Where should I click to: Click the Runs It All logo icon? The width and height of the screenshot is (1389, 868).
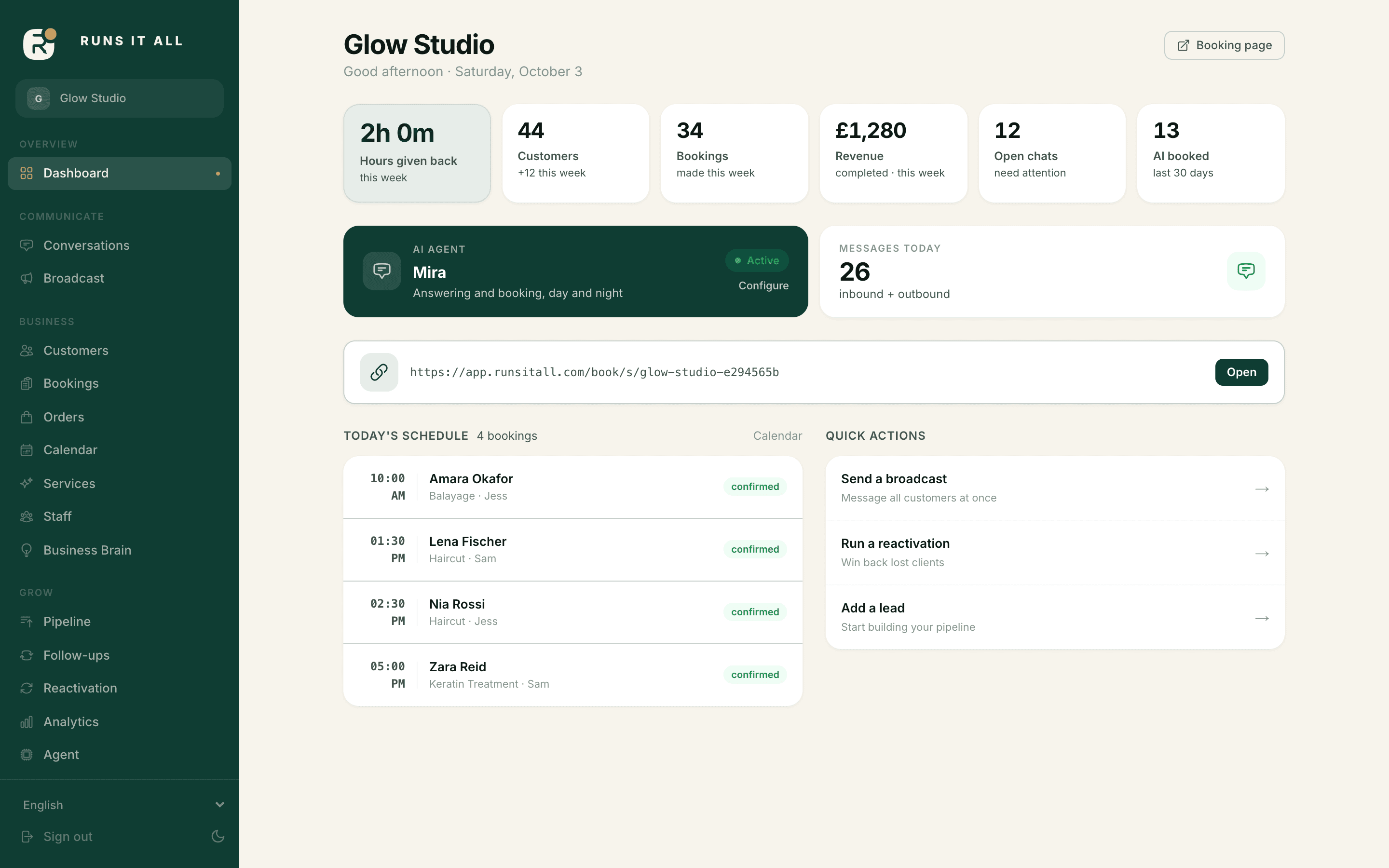tap(40, 43)
